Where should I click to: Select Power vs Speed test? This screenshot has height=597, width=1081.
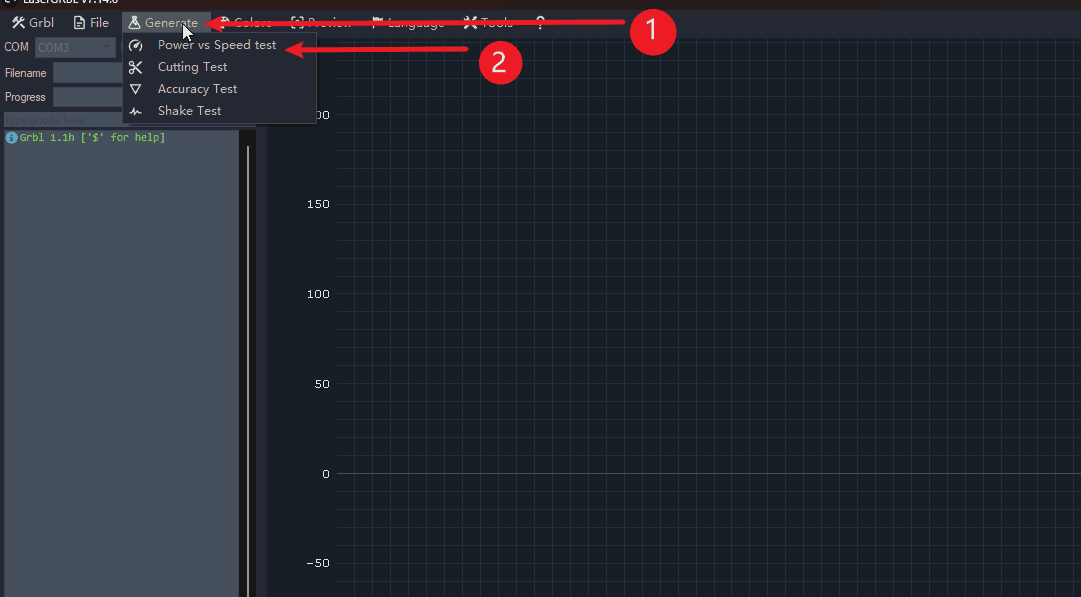216,45
